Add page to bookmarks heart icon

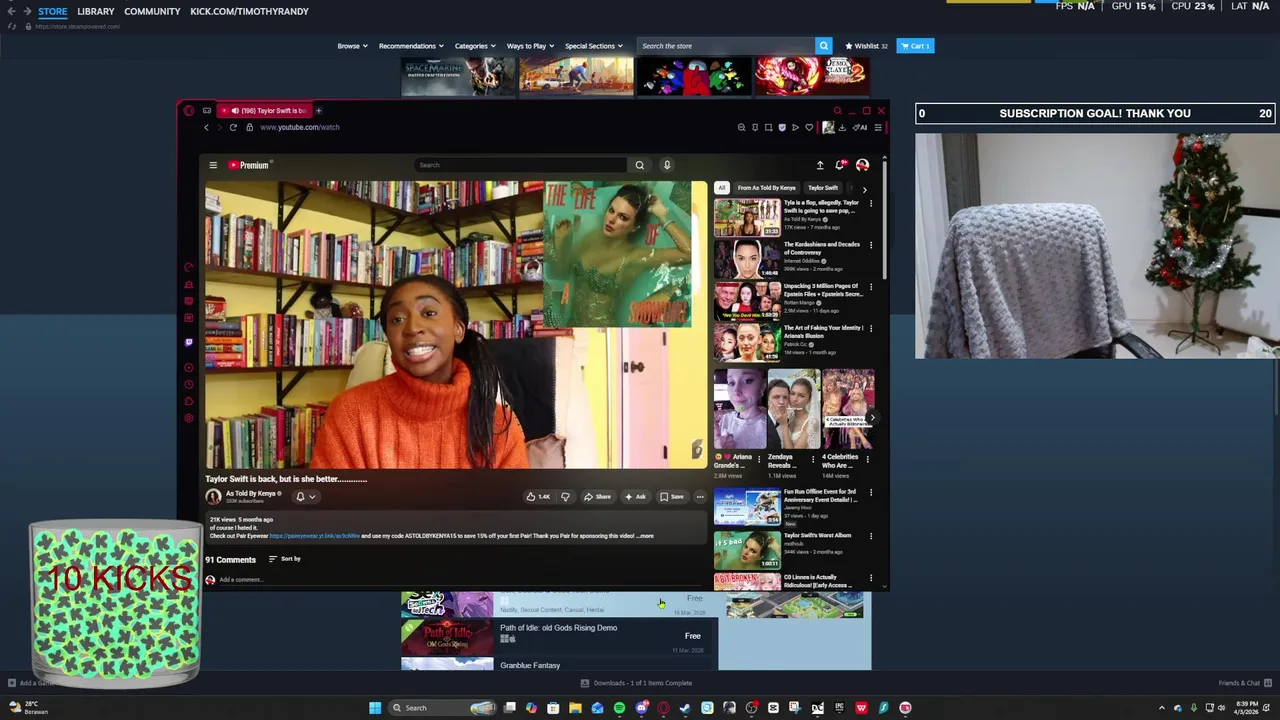pyautogui.click(x=809, y=127)
